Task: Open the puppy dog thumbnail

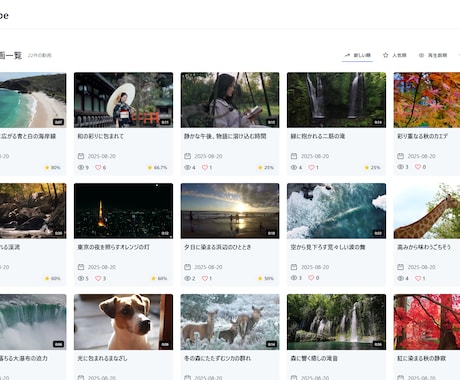Action: click(123, 322)
